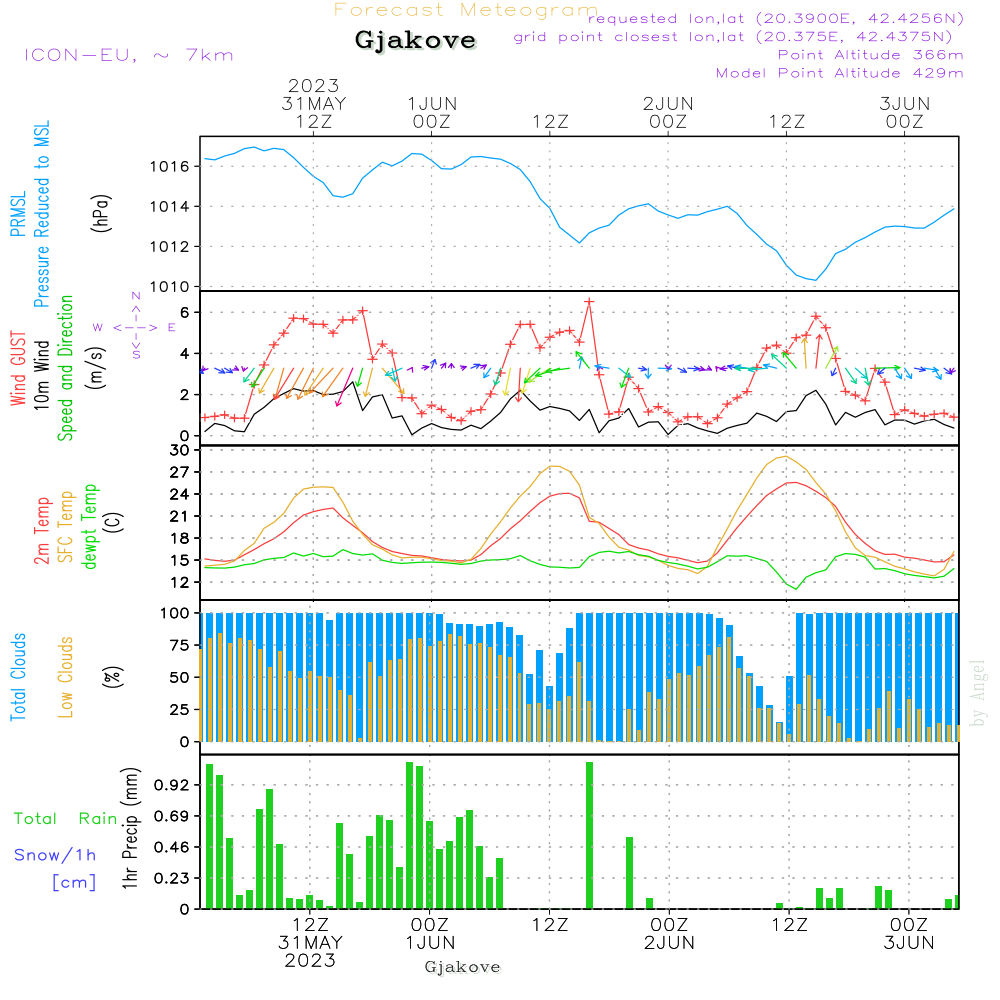Click the "Pressure Reduced to MSL" label
Image resolution: width=1000 pixels, height=1000 pixels.
point(41,214)
